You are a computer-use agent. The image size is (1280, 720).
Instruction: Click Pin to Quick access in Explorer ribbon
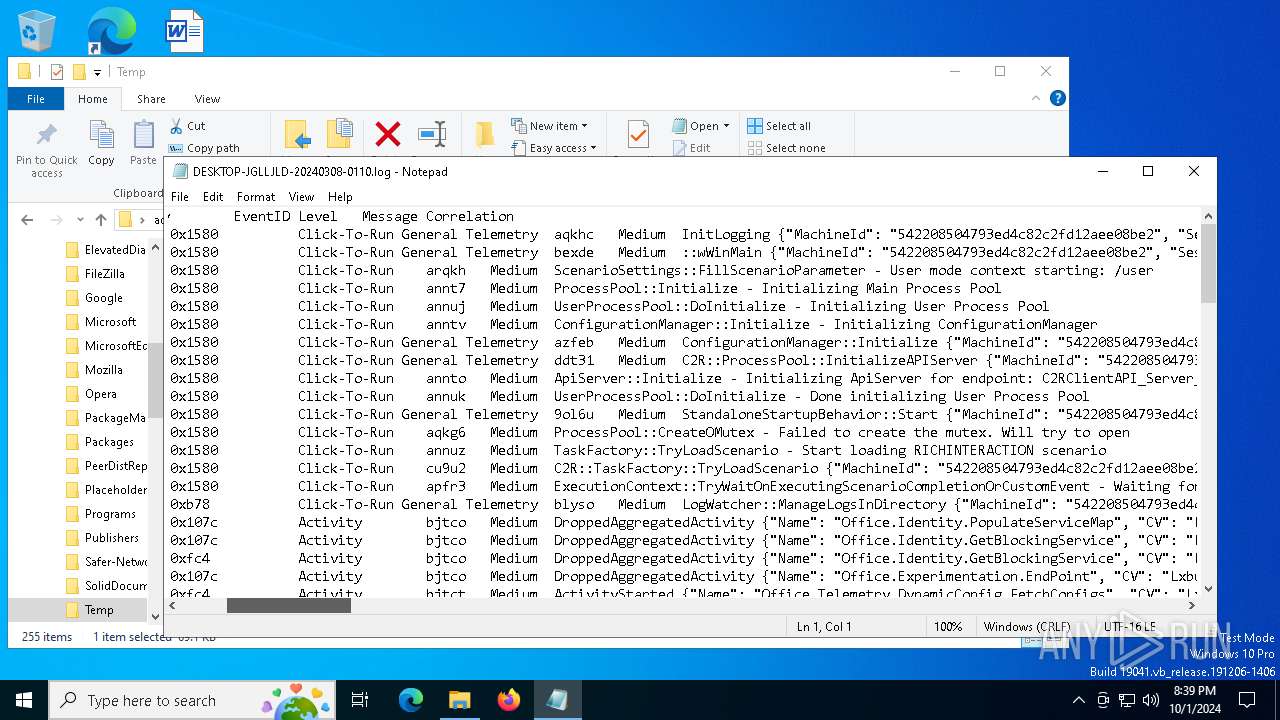tap(47, 150)
